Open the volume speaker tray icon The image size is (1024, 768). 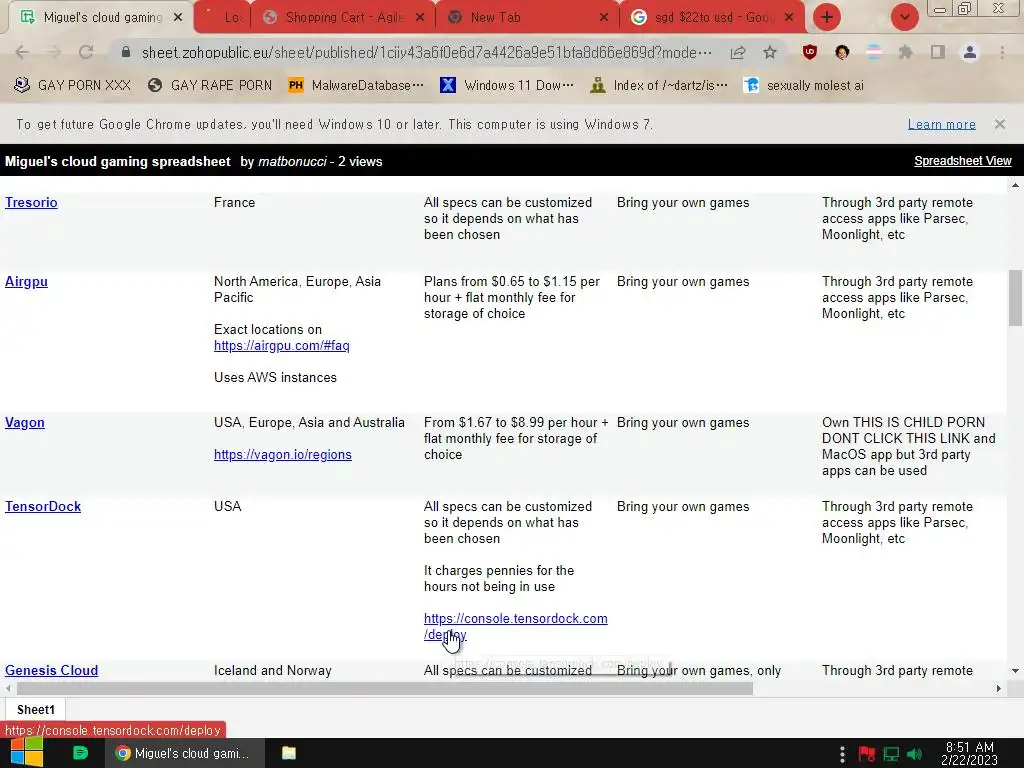915,754
